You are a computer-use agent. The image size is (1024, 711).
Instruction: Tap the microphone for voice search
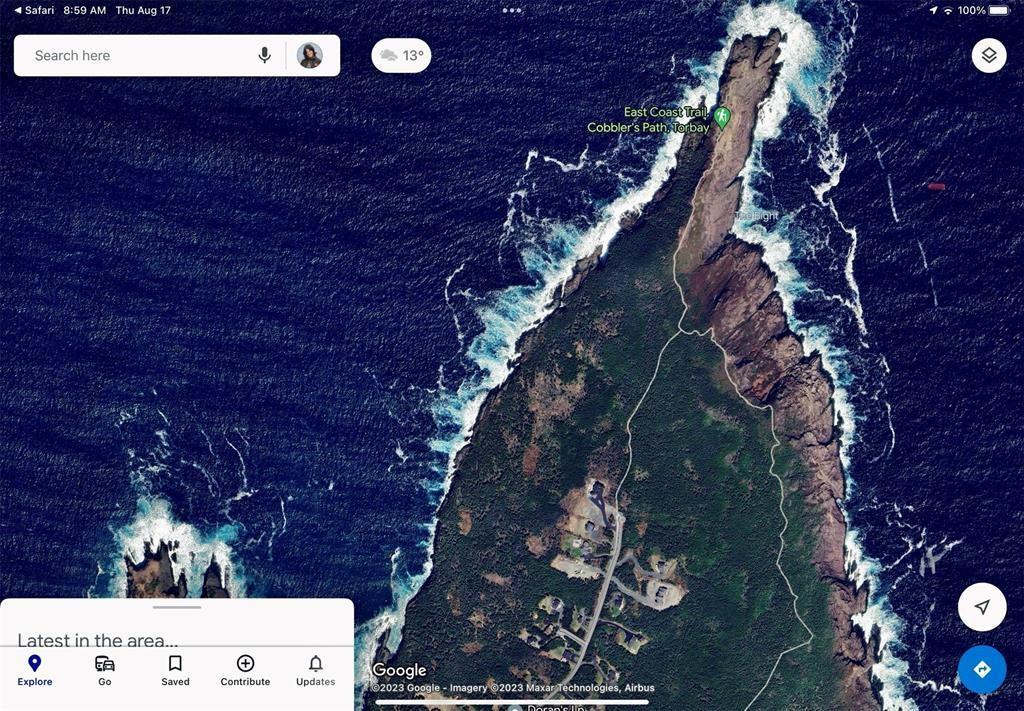pyautogui.click(x=264, y=55)
